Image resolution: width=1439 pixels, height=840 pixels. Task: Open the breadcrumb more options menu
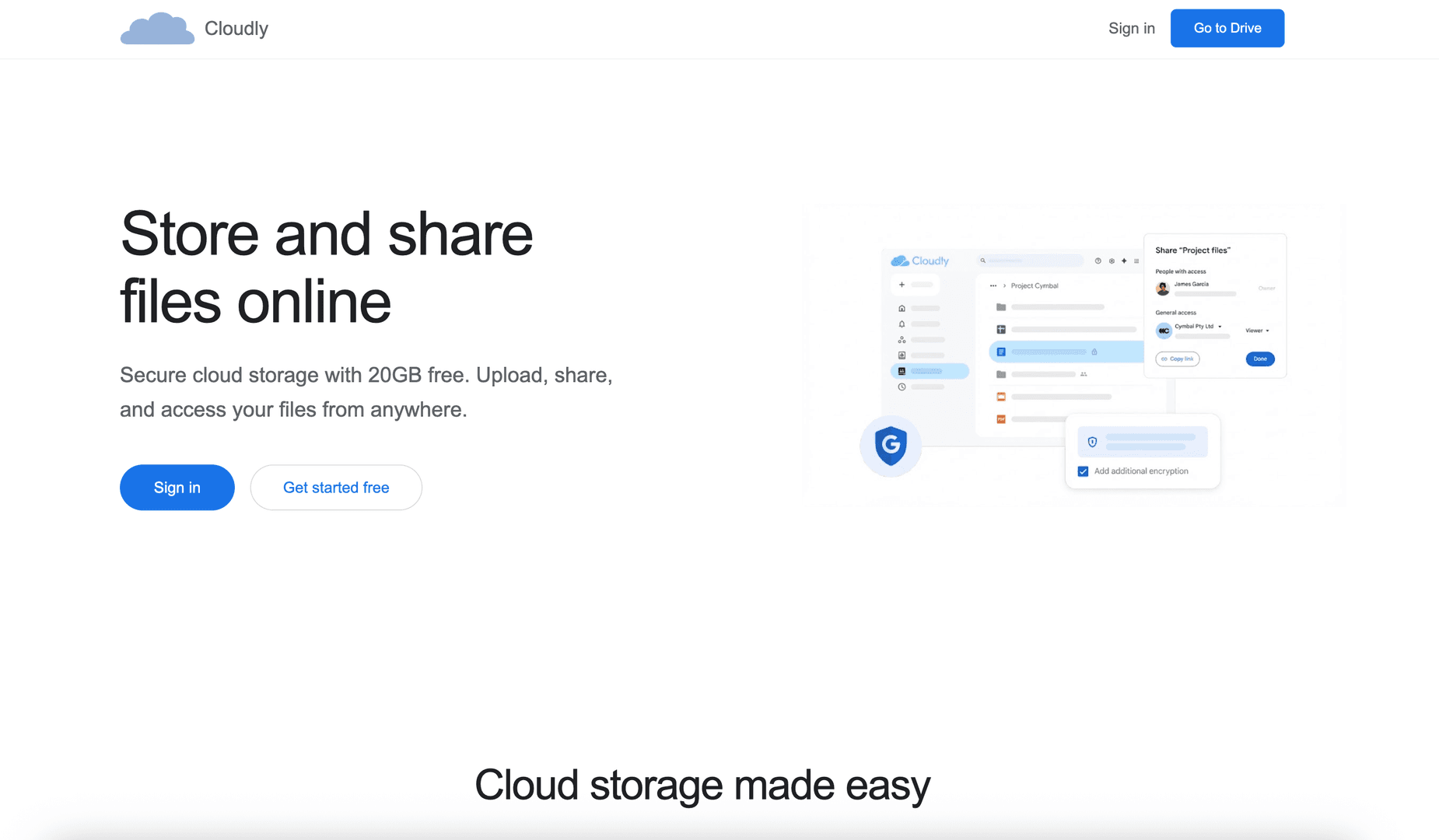[993, 285]
